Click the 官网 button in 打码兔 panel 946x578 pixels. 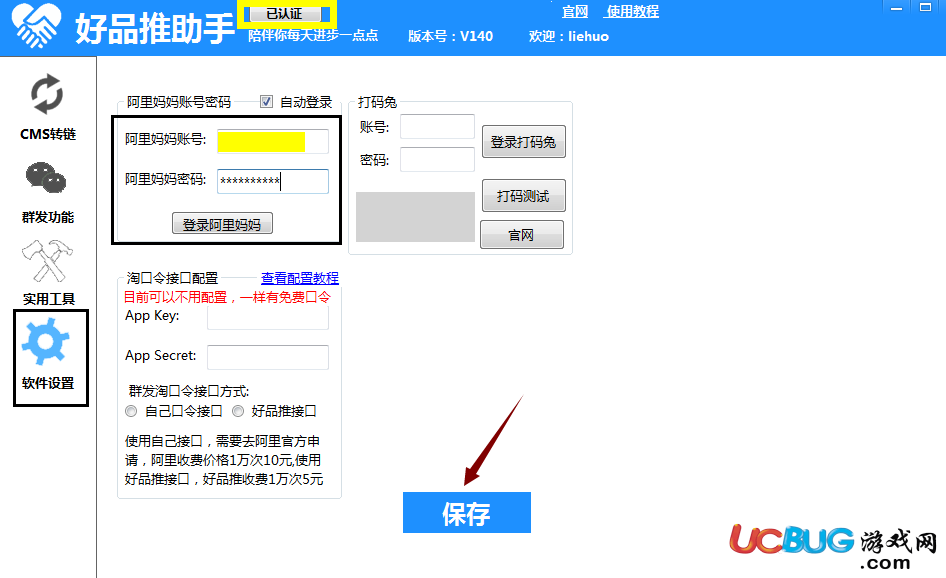coord(521,235)
